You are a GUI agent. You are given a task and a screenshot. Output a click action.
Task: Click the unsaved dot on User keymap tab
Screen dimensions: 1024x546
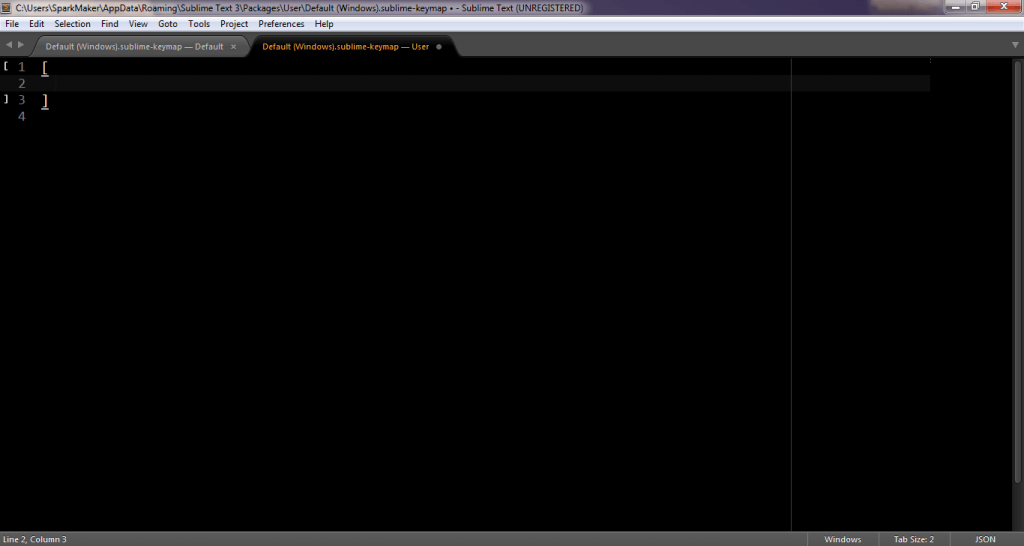point(439,46)
